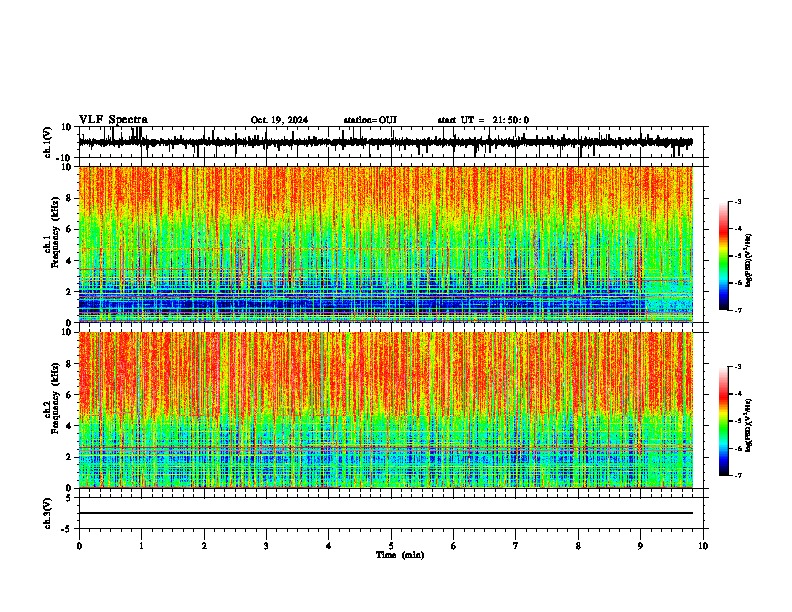Click the ch.2 log(PSD) color scale caption
Screen dimensions: 792x612
point(748,425)
